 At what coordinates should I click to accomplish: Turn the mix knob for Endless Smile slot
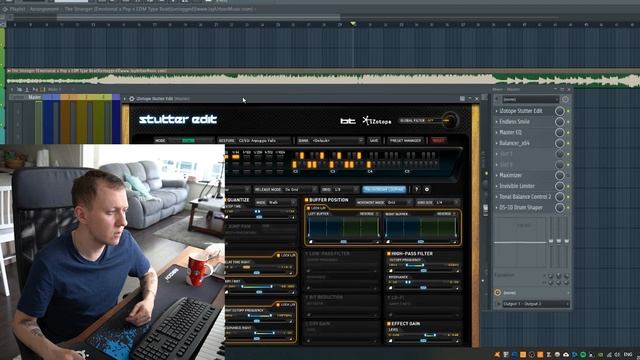click(x=560, y=122)
